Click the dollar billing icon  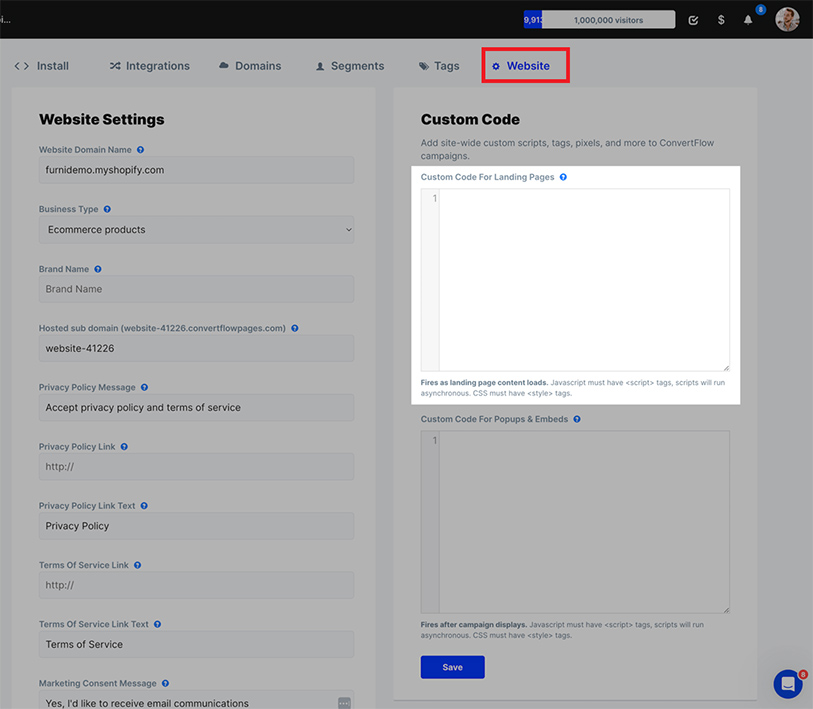click(x=721, y=19)
